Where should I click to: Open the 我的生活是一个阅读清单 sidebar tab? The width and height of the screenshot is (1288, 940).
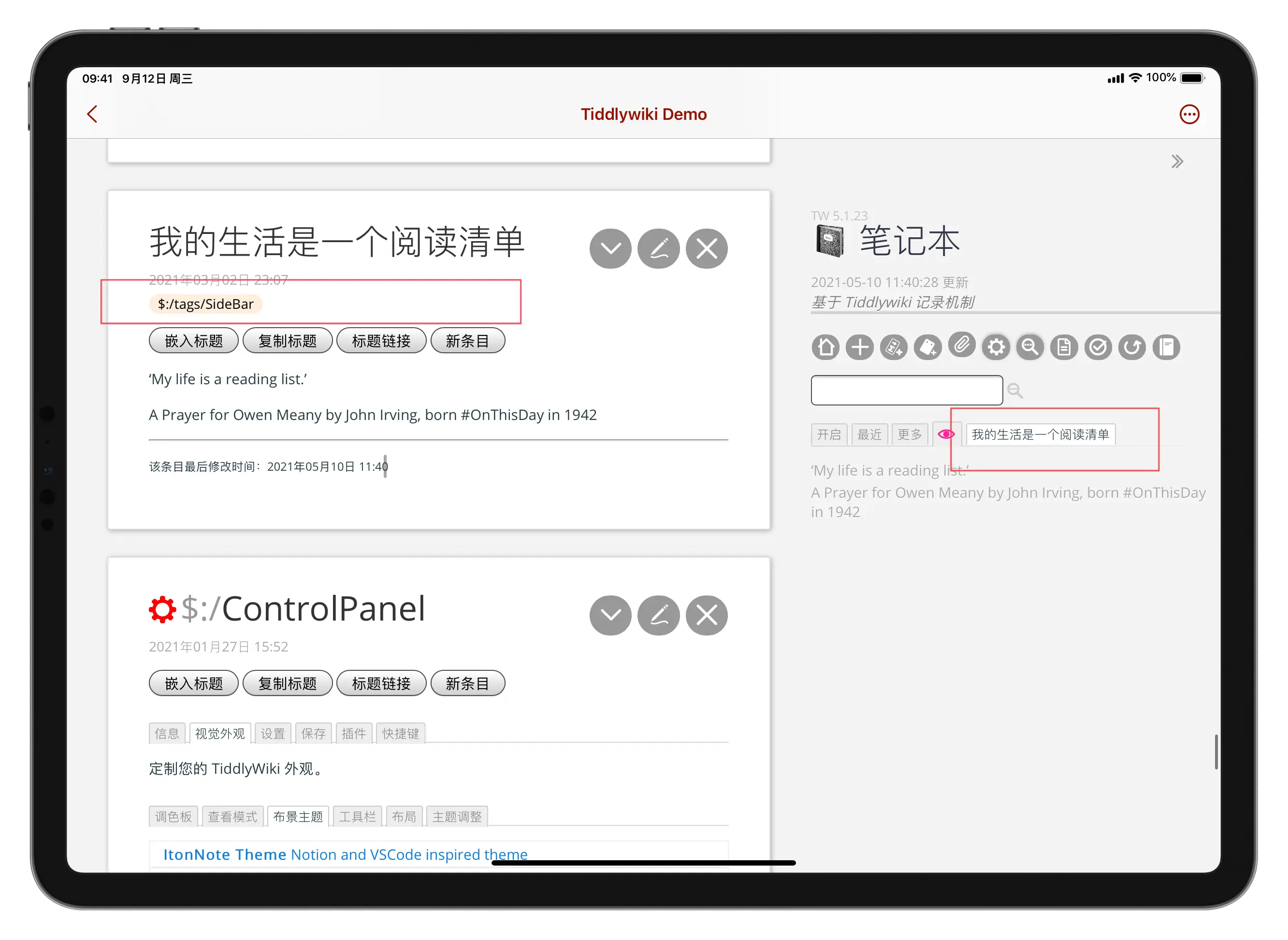point(1041,435)
